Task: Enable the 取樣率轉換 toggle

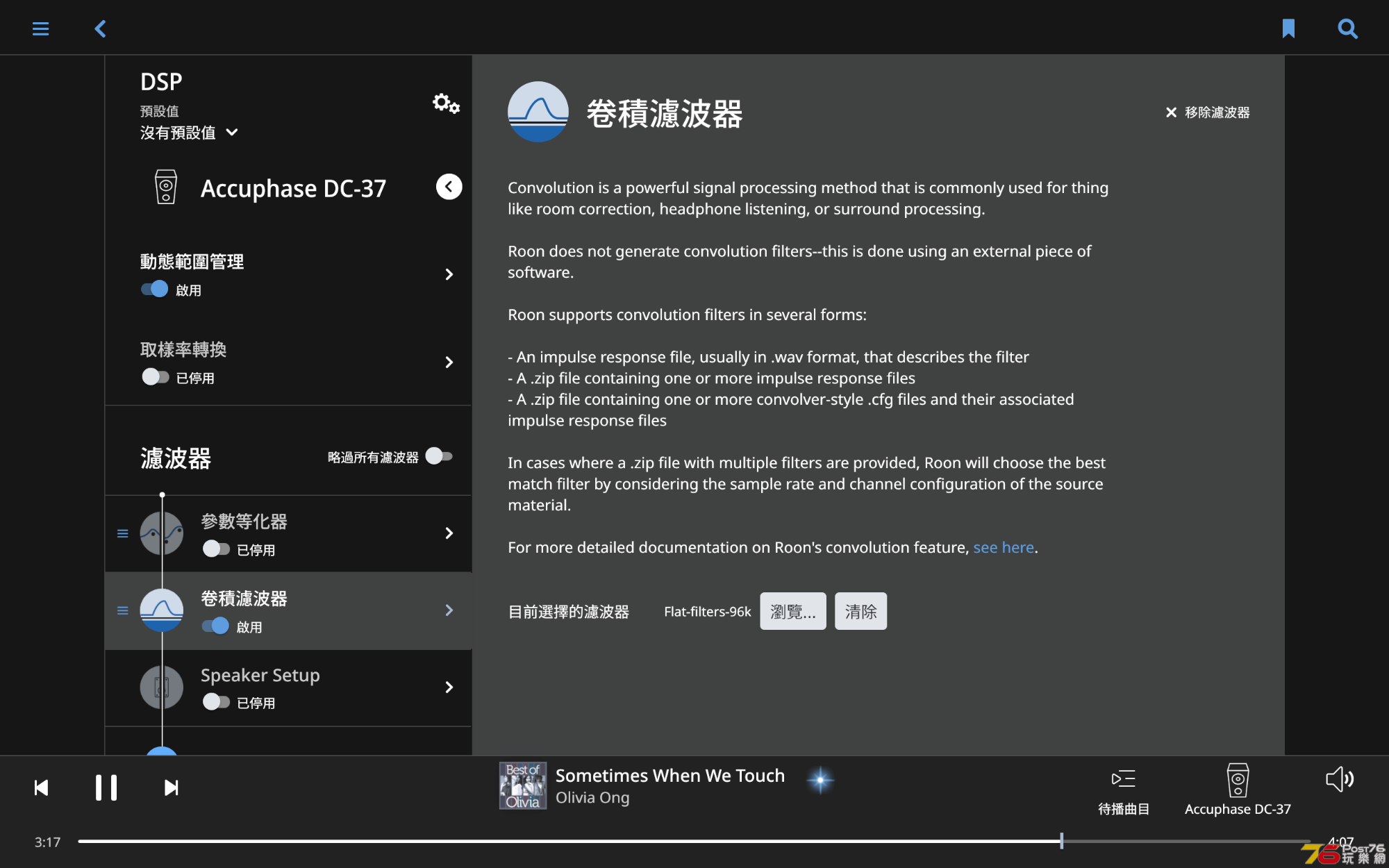Action: (x=155, y=376)
